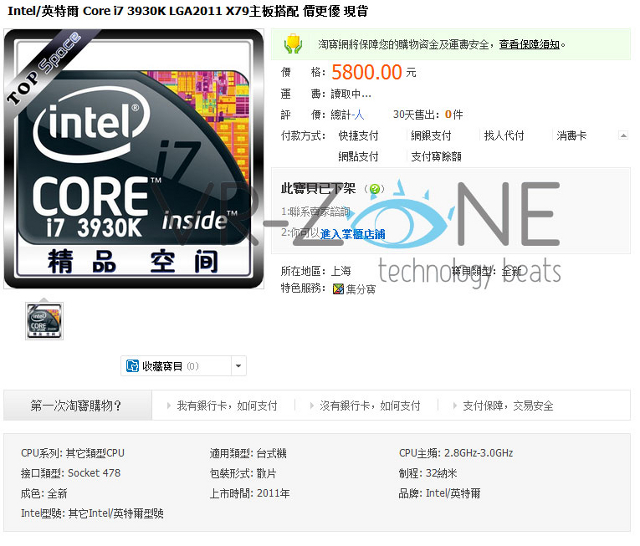
Task: Click the 網銀支付 payment option
Action: coord(431,135)
